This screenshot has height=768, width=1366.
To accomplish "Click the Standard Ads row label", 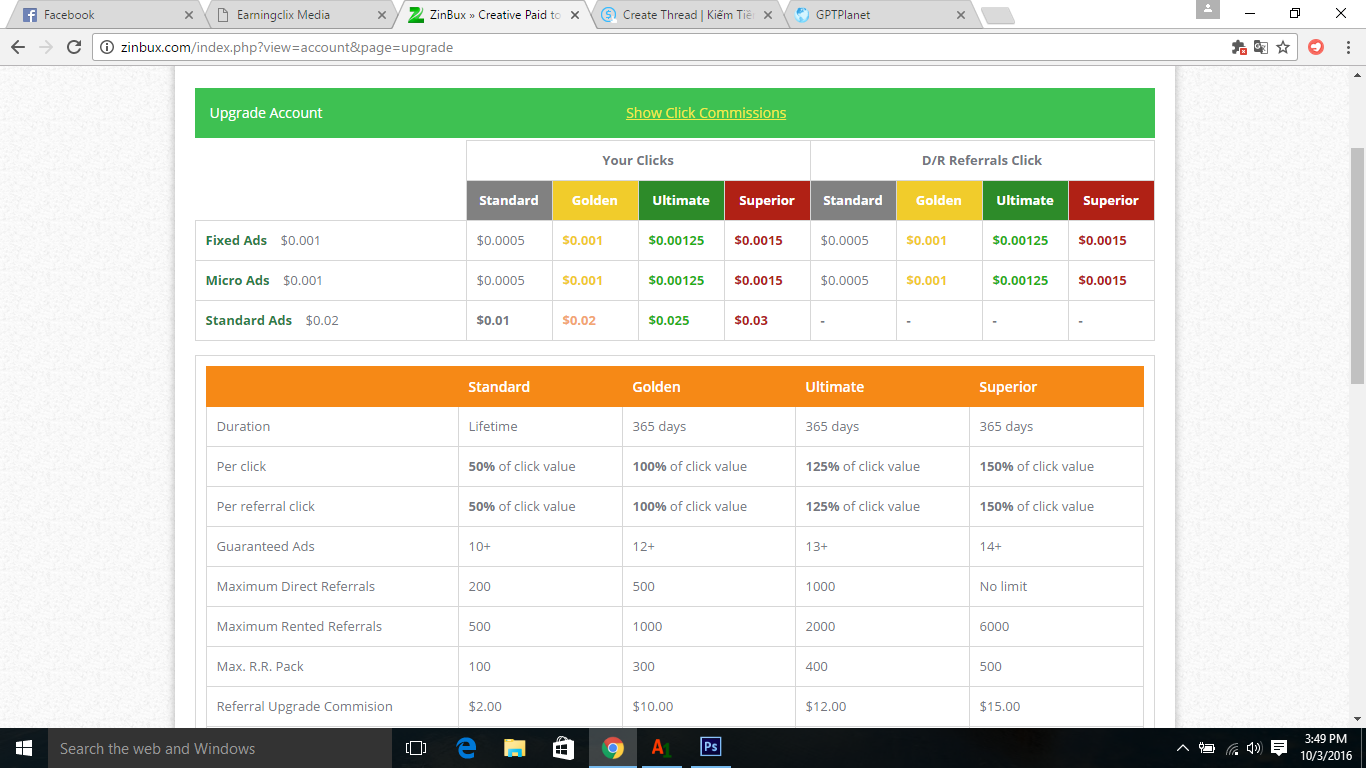I will point(249,320).
